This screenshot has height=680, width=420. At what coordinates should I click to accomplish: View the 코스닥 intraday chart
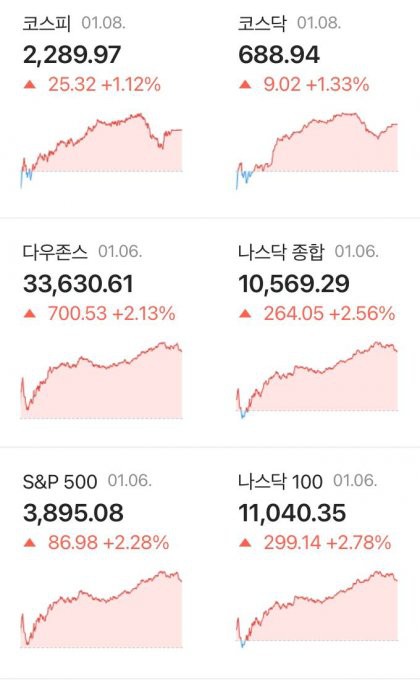coord(317,150)
